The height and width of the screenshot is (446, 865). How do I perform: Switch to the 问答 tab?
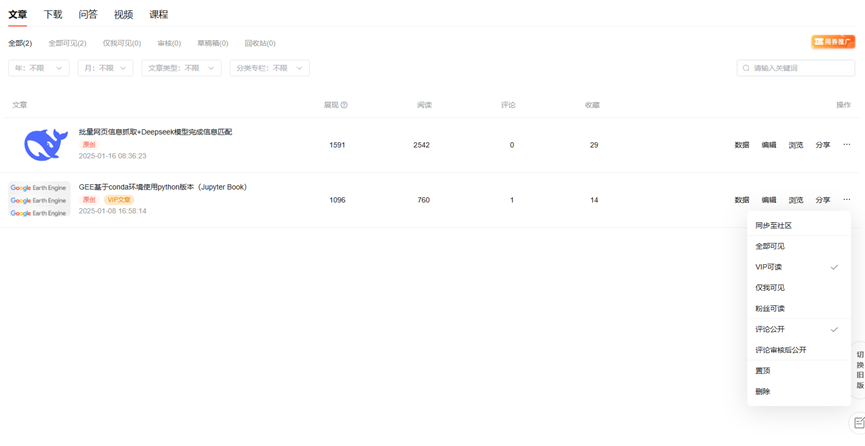[x=88, y=14]
